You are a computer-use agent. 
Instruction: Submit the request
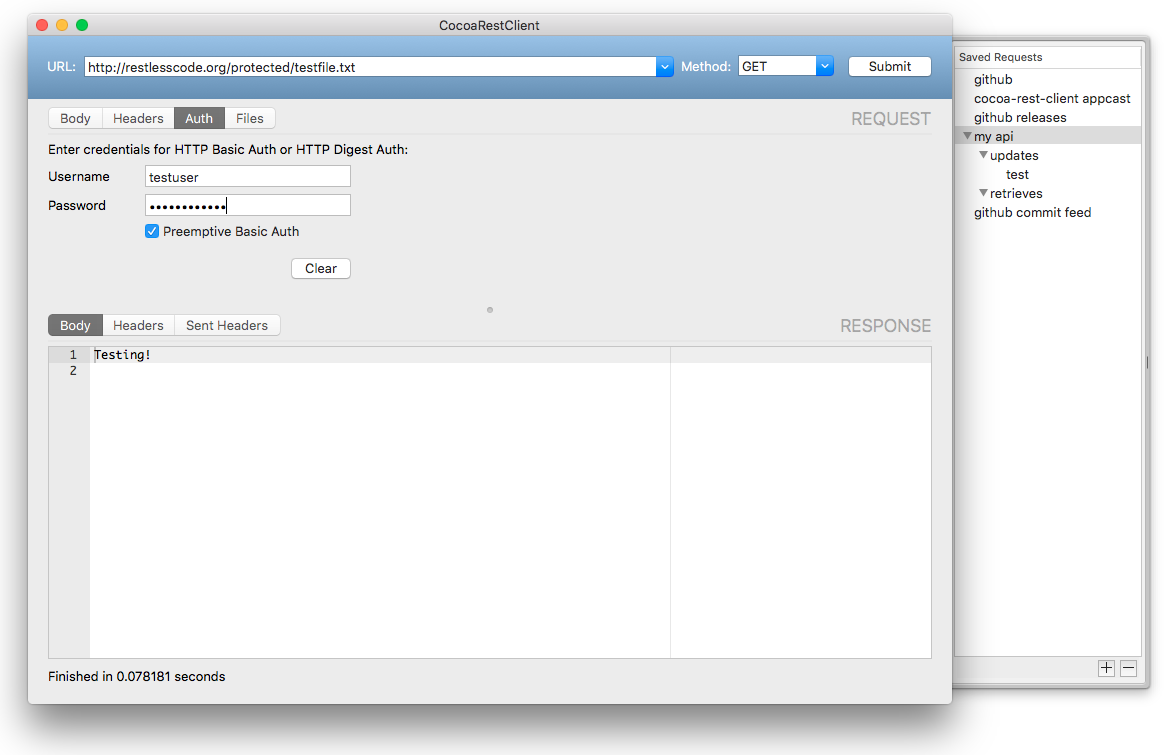click(x=889, y=66)
